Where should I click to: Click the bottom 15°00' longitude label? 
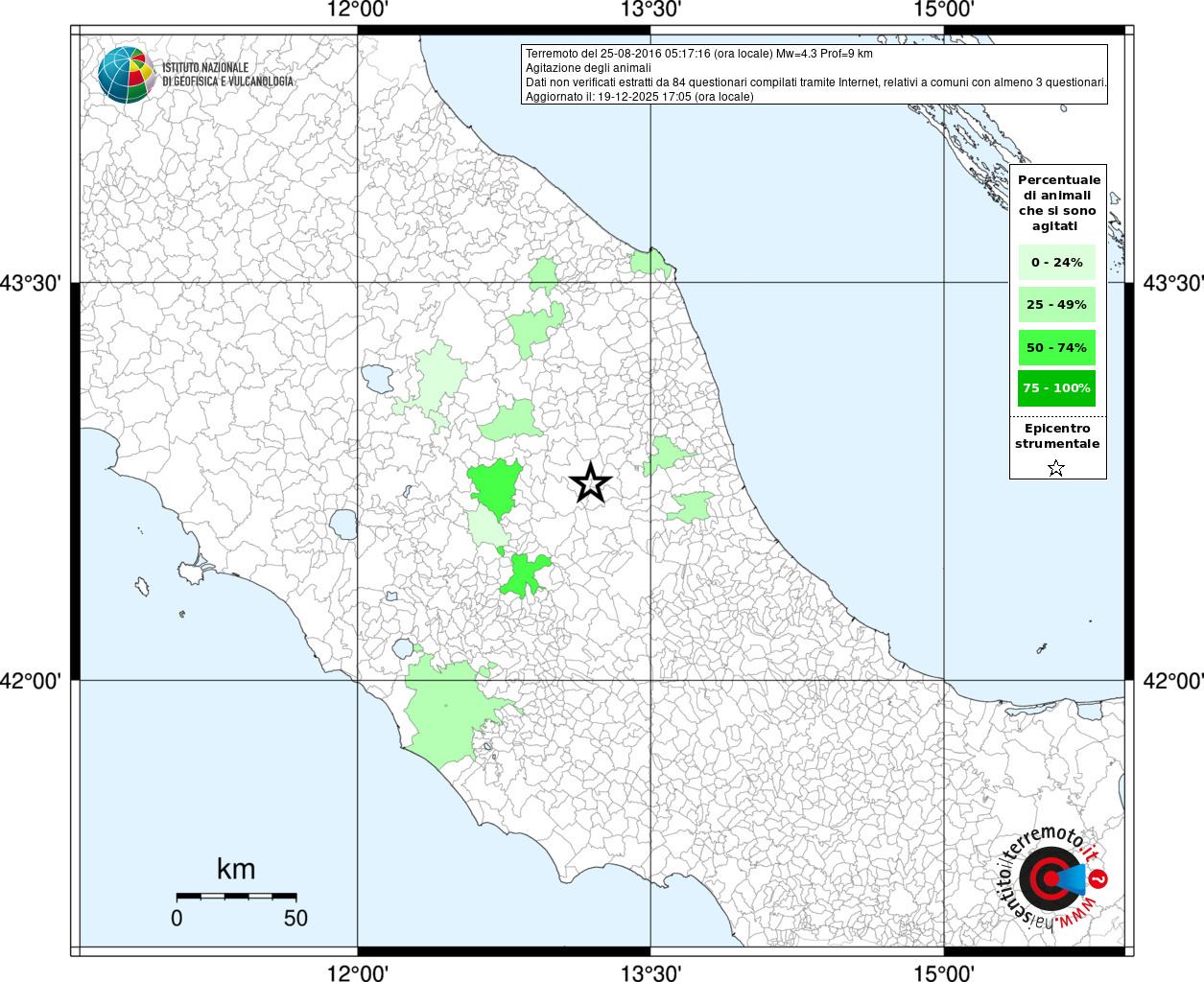[944, 972]
